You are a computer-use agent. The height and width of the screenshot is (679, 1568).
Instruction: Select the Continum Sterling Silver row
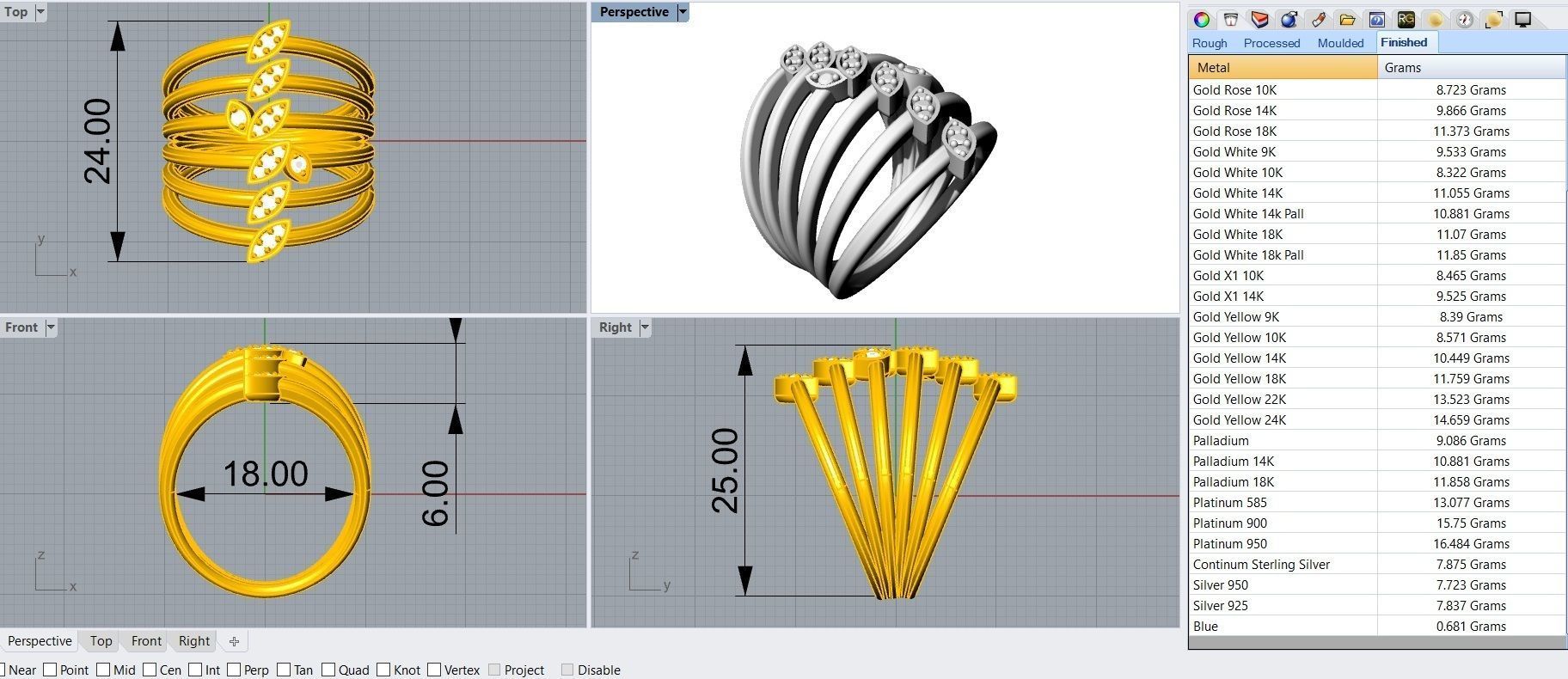tap(1377, 564)
